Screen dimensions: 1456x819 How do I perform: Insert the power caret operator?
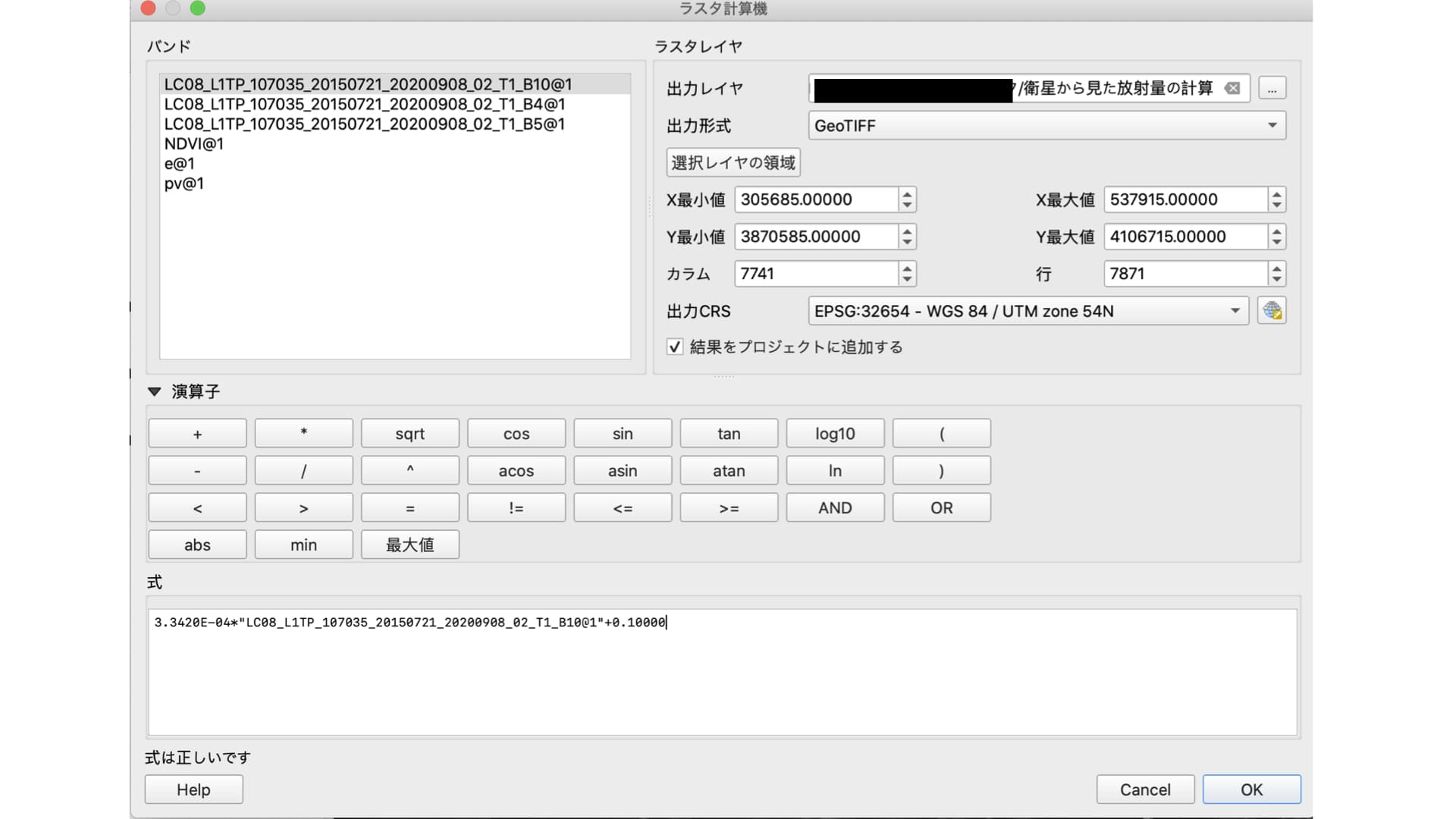(x=410, y=471)
